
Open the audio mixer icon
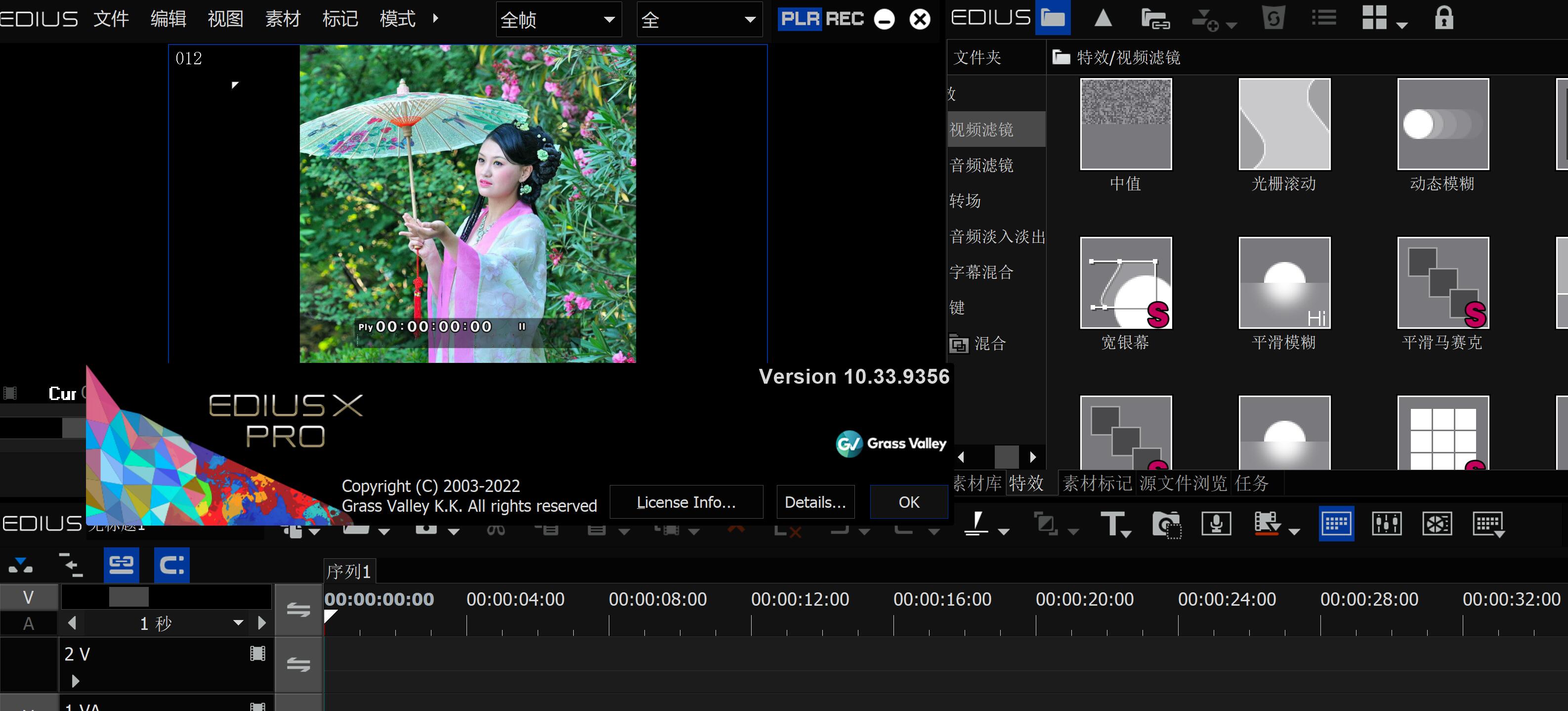click(1387, 523)
